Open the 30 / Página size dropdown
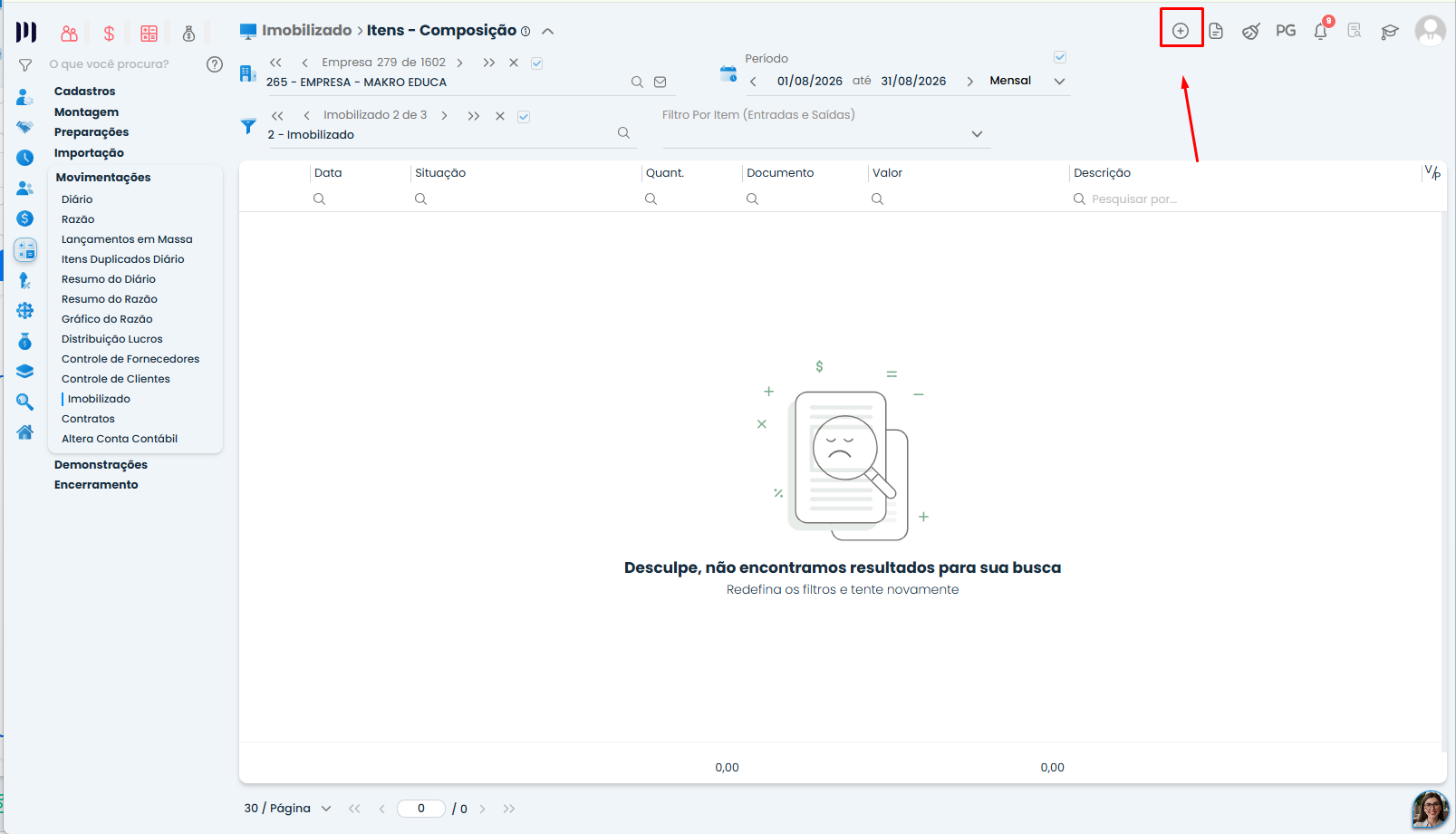The height and width of the screenshot is (834, 1456). [x=287, y=809]
